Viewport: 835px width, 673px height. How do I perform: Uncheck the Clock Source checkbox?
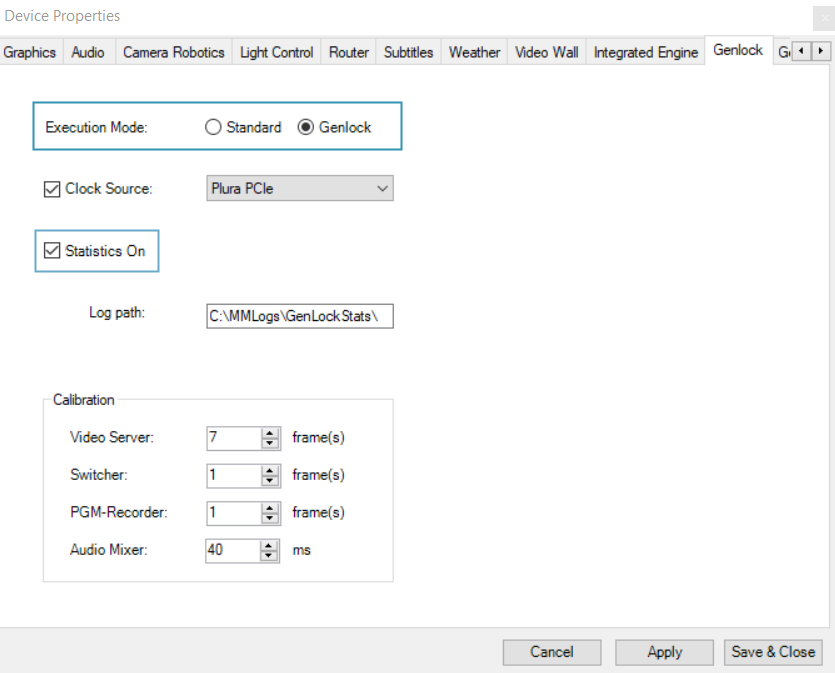click(x=53, y=188)
